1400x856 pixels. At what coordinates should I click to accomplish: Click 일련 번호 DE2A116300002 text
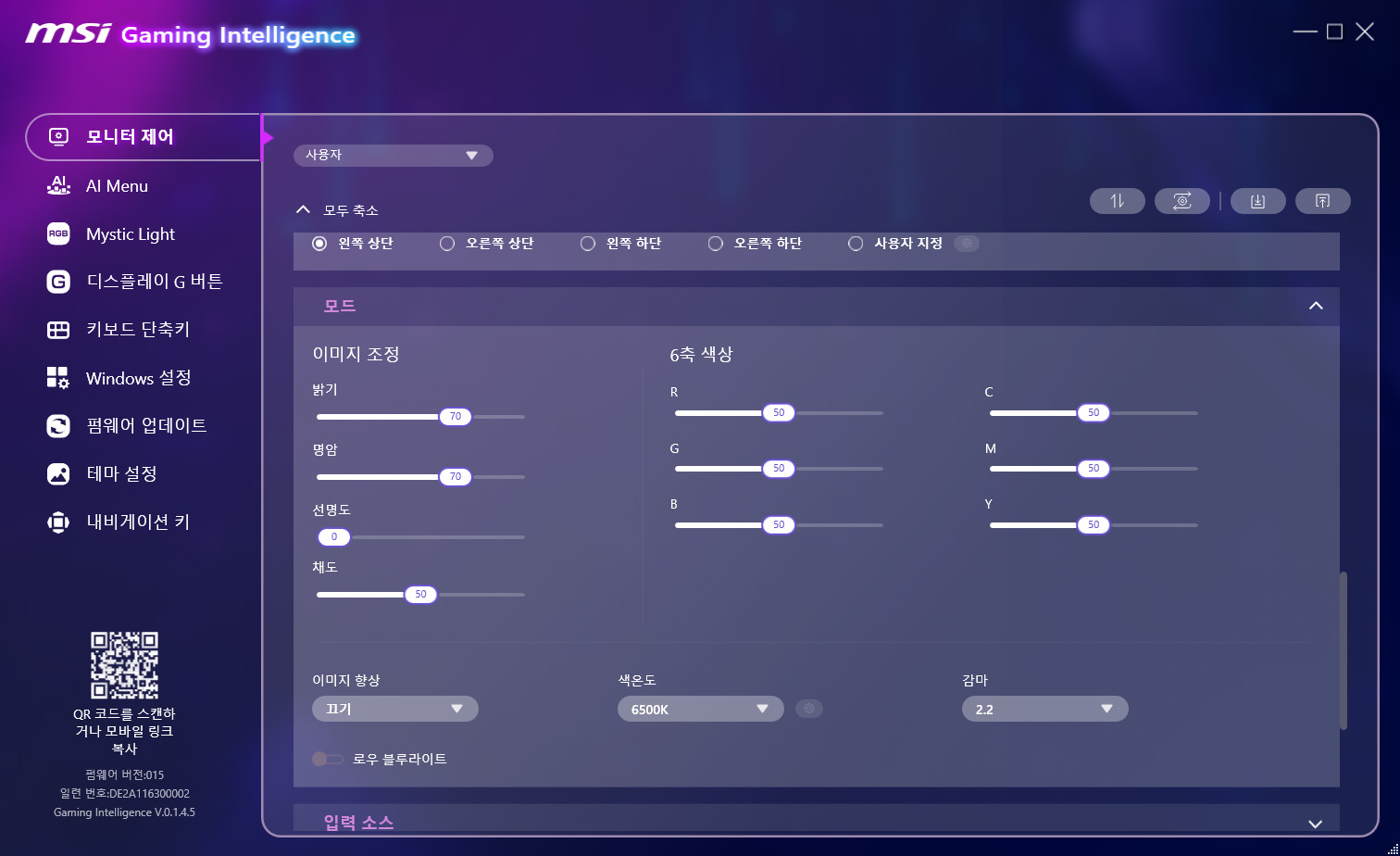point(124,794)
